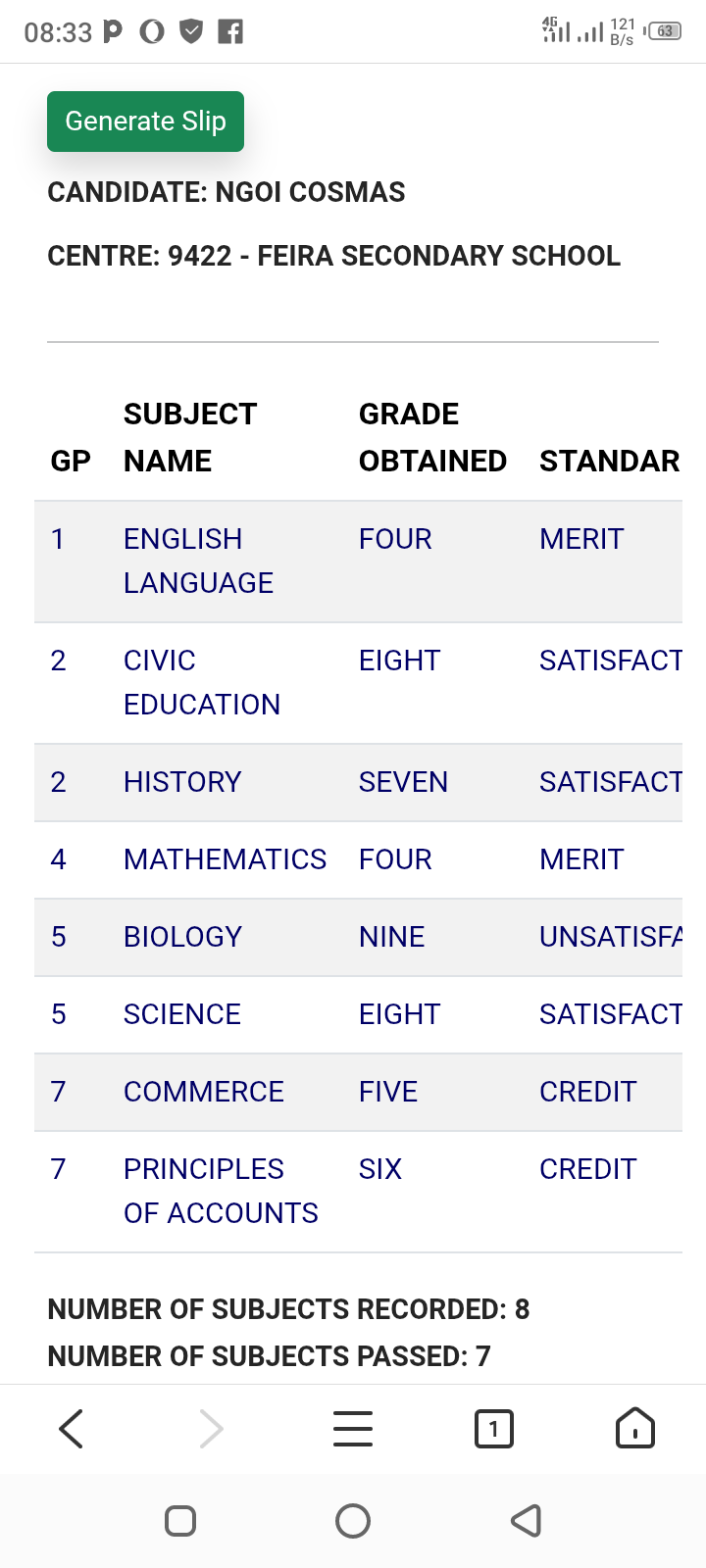This screenshot has height=1568, width=706.
Task: Go back using browser back arrow
Action: pyautogui.click(x=72, y=1429)
